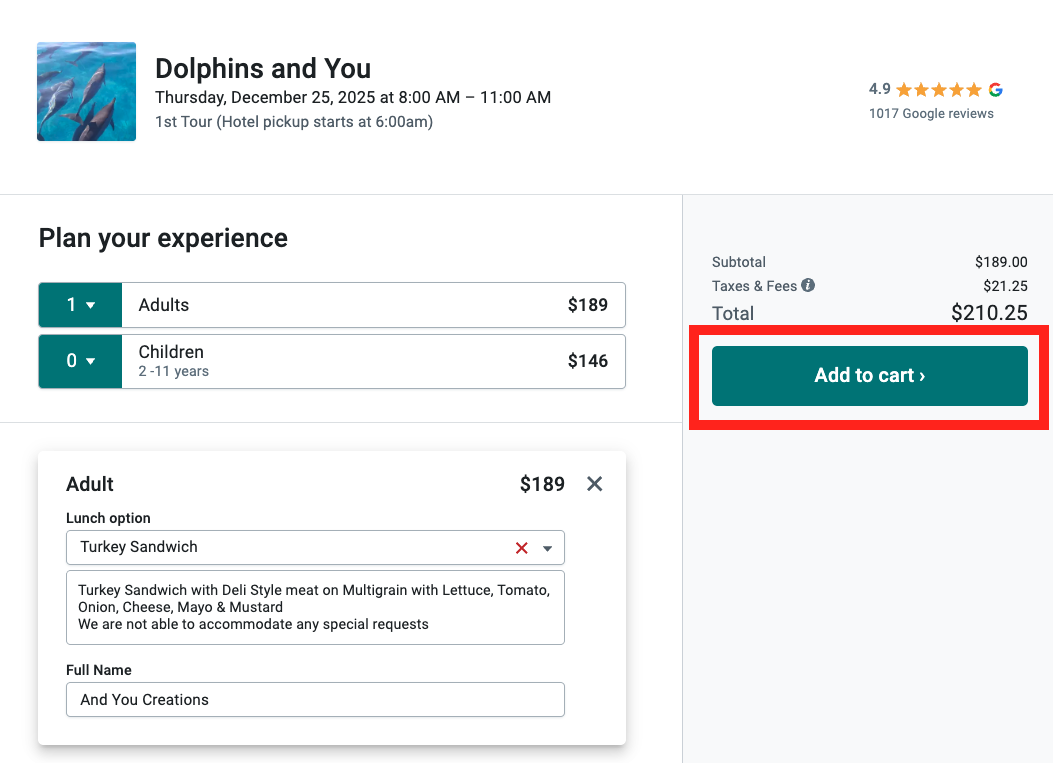The height and width of the screenshot is (763, 1053).
Task: Click the "Dolphins and You" tour title
Action: (263, 68)
